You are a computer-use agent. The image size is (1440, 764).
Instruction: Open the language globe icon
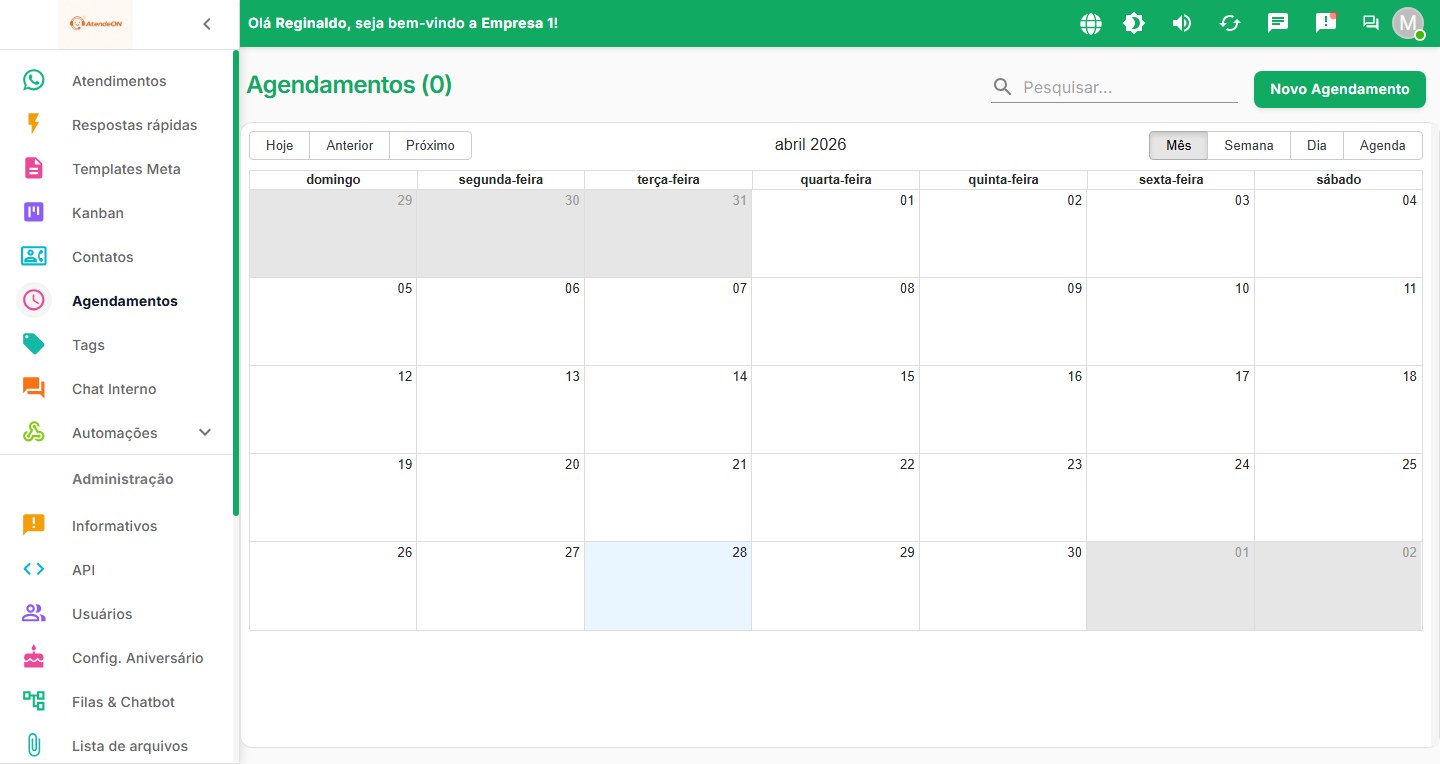(1091, 23)
